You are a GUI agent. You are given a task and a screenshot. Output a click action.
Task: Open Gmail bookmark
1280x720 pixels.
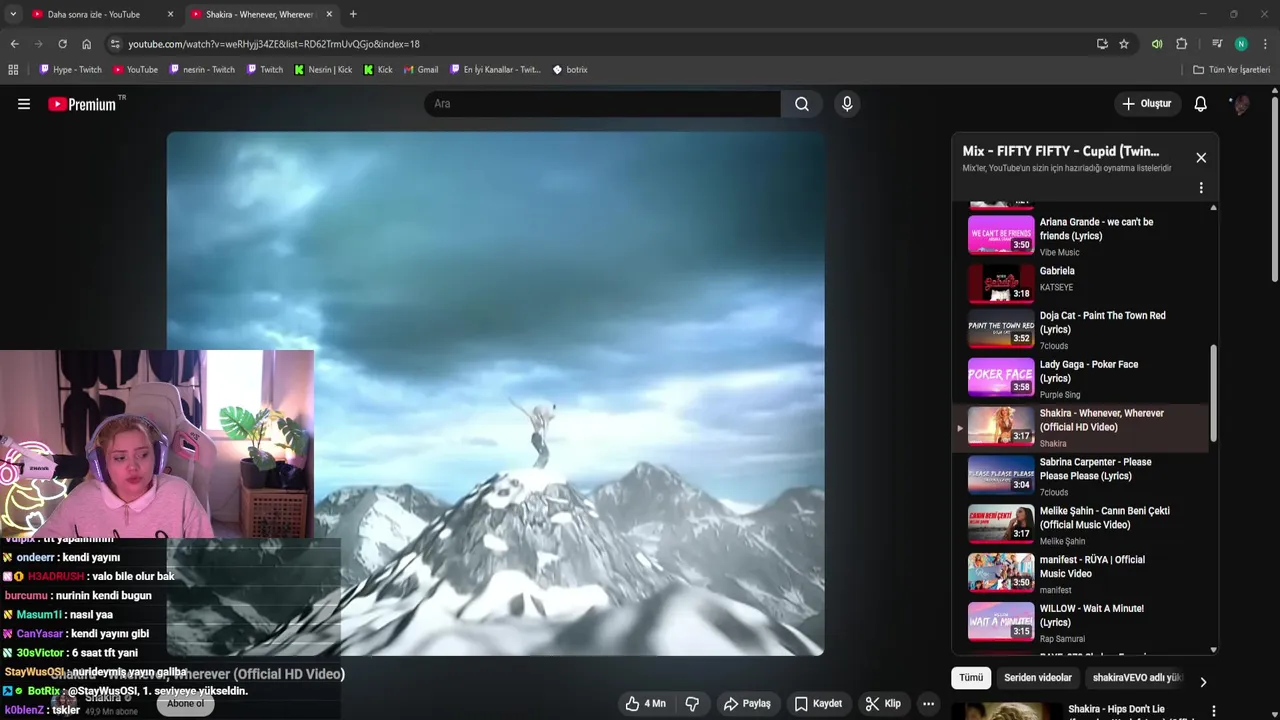click(x=421, y=70)
